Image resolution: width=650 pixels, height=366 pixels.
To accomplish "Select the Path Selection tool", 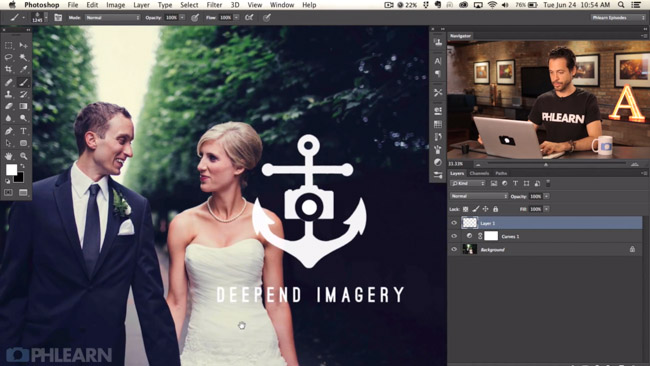I will tap(9, 143).
